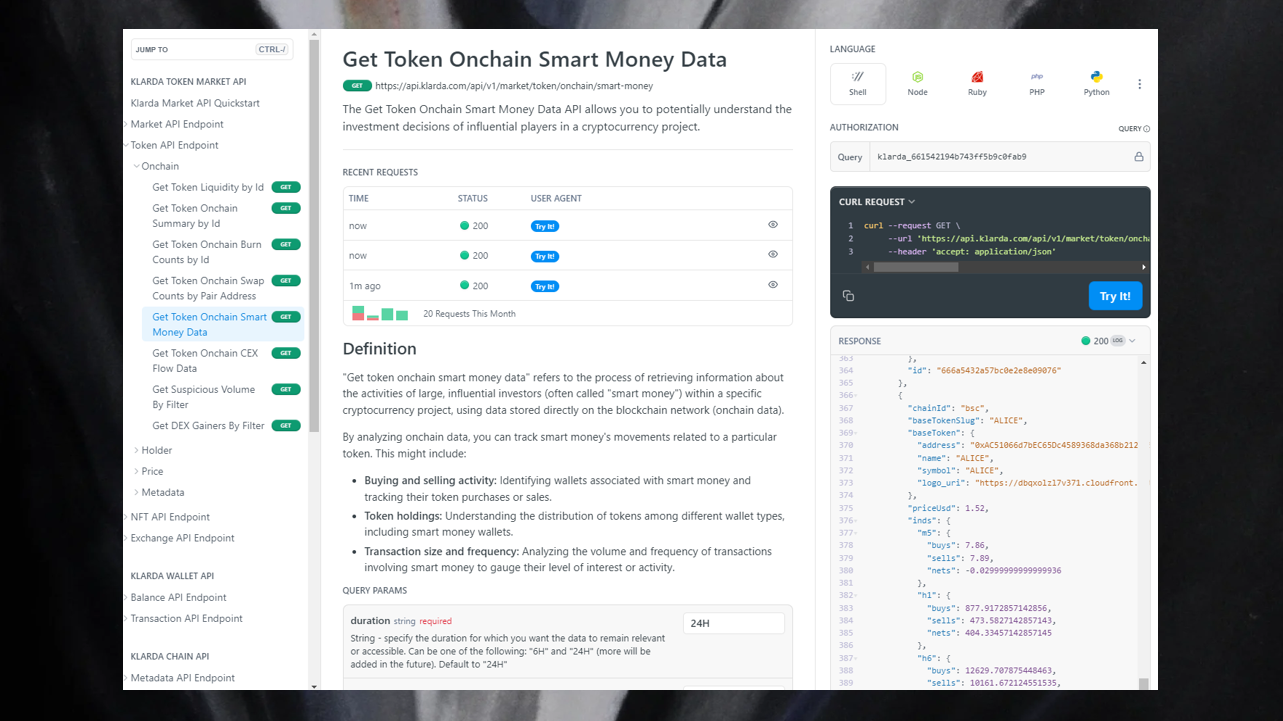Screen dimensions: 1283x721
Task: Click the sidebar vertical scrollbar
Action: 314,235
